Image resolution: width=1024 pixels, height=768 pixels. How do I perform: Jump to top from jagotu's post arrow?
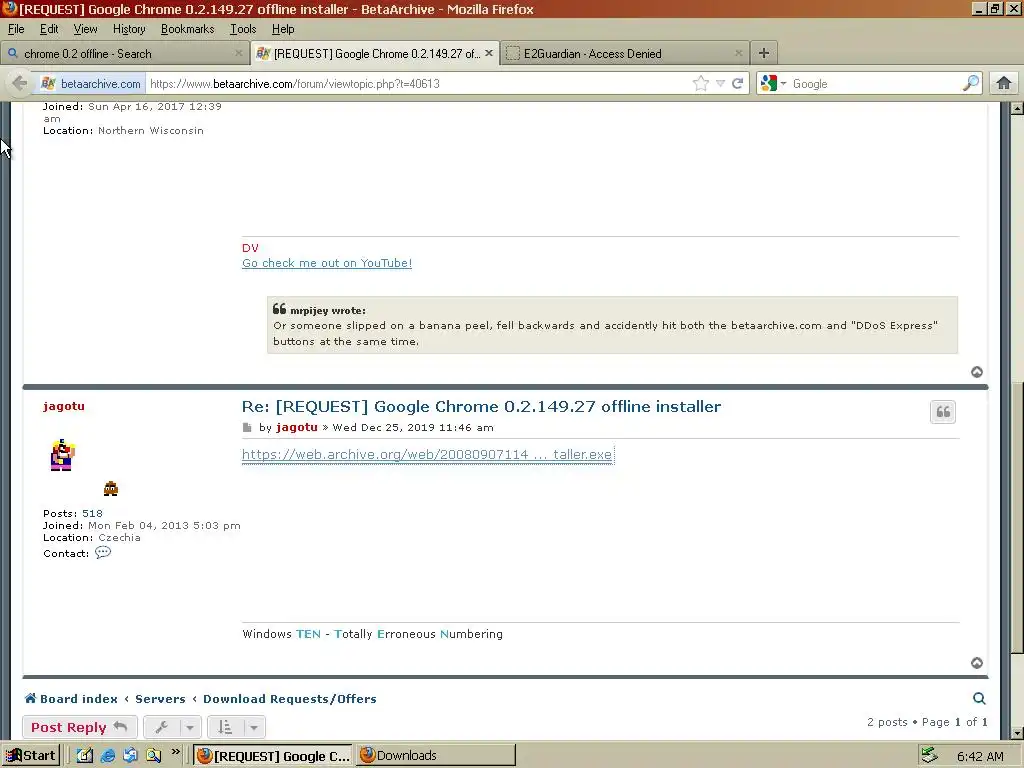[977, 663]
